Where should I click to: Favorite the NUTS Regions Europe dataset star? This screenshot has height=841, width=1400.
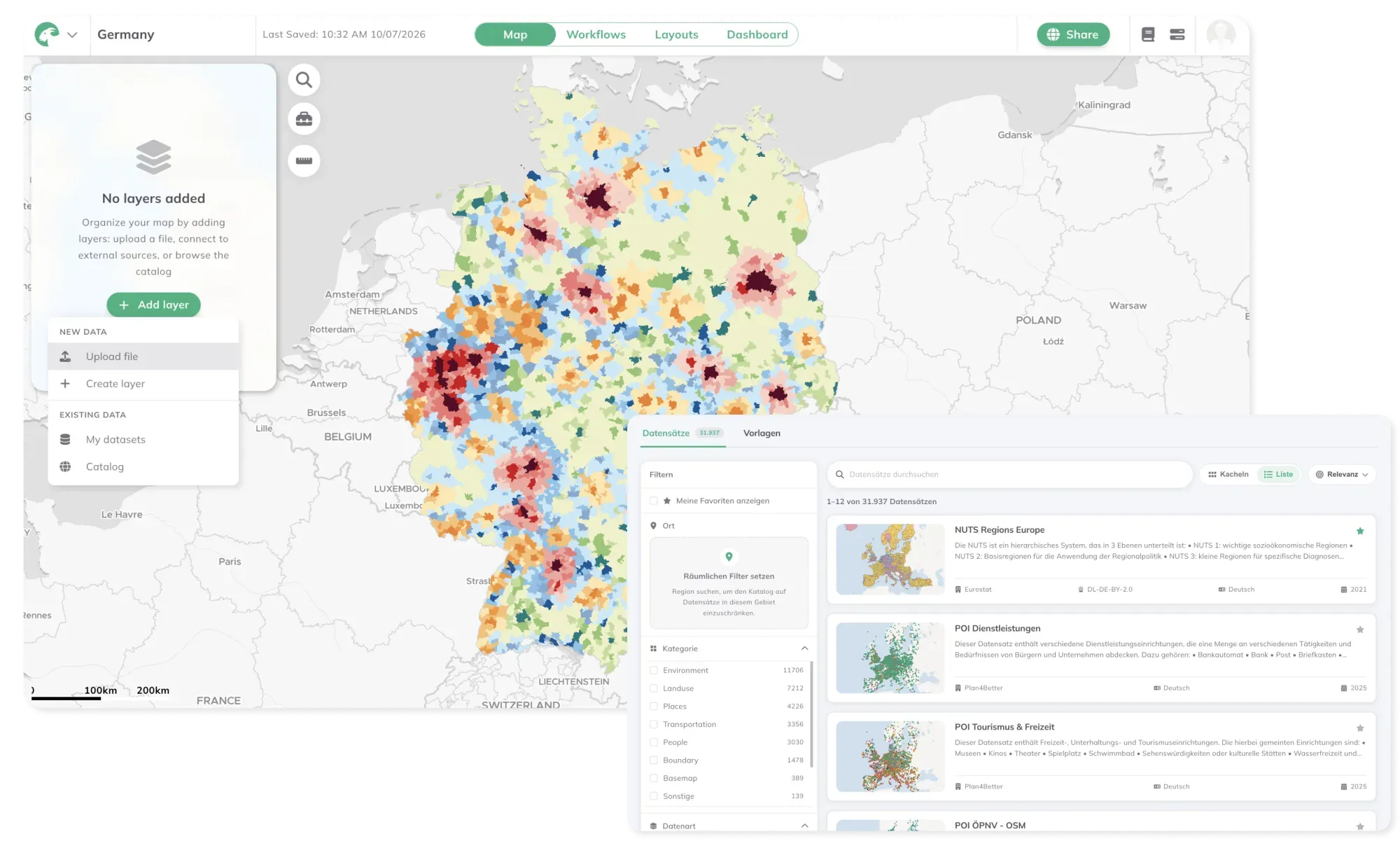[x=1360, y=531]
